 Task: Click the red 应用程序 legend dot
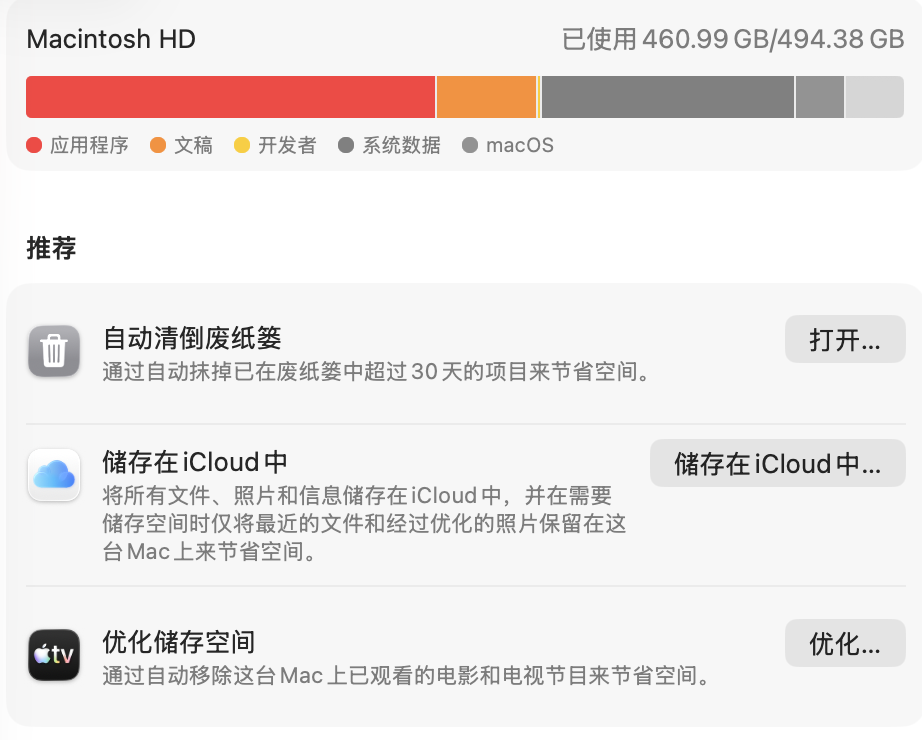(34, 145)
